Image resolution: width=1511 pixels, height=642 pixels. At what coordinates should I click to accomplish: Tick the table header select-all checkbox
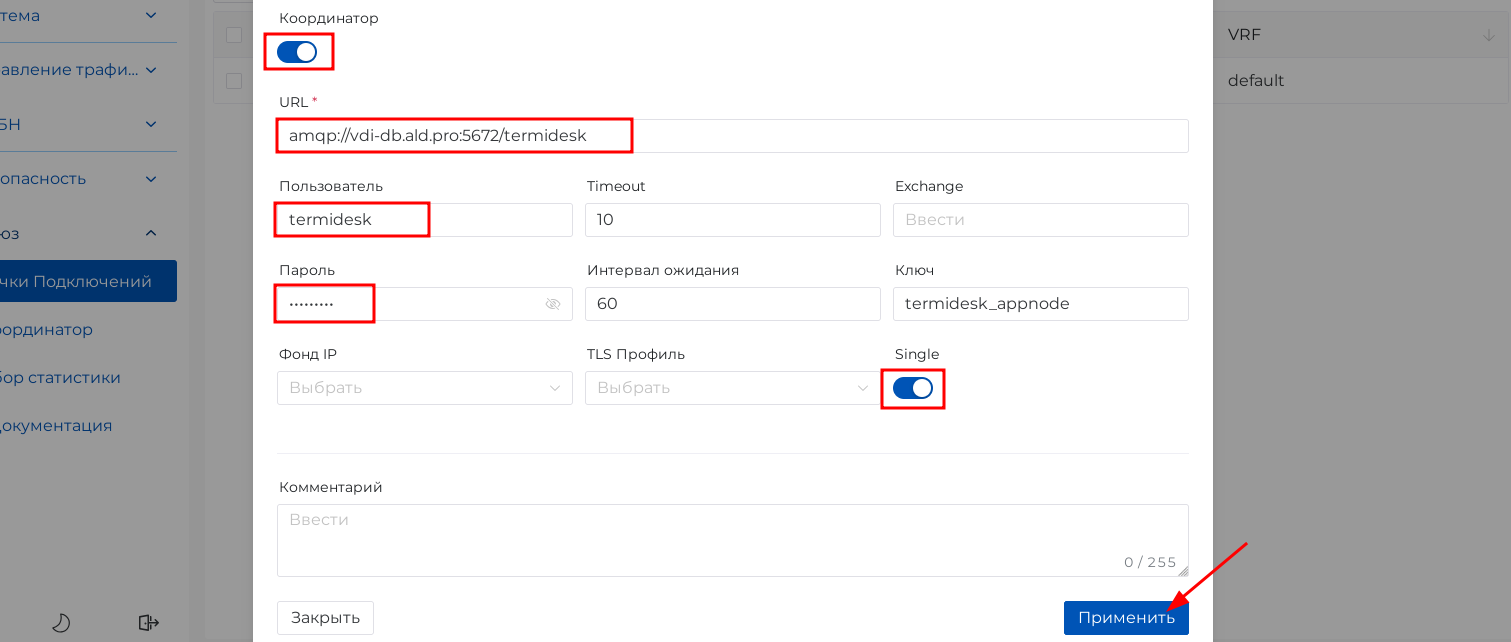pos(234,35)
